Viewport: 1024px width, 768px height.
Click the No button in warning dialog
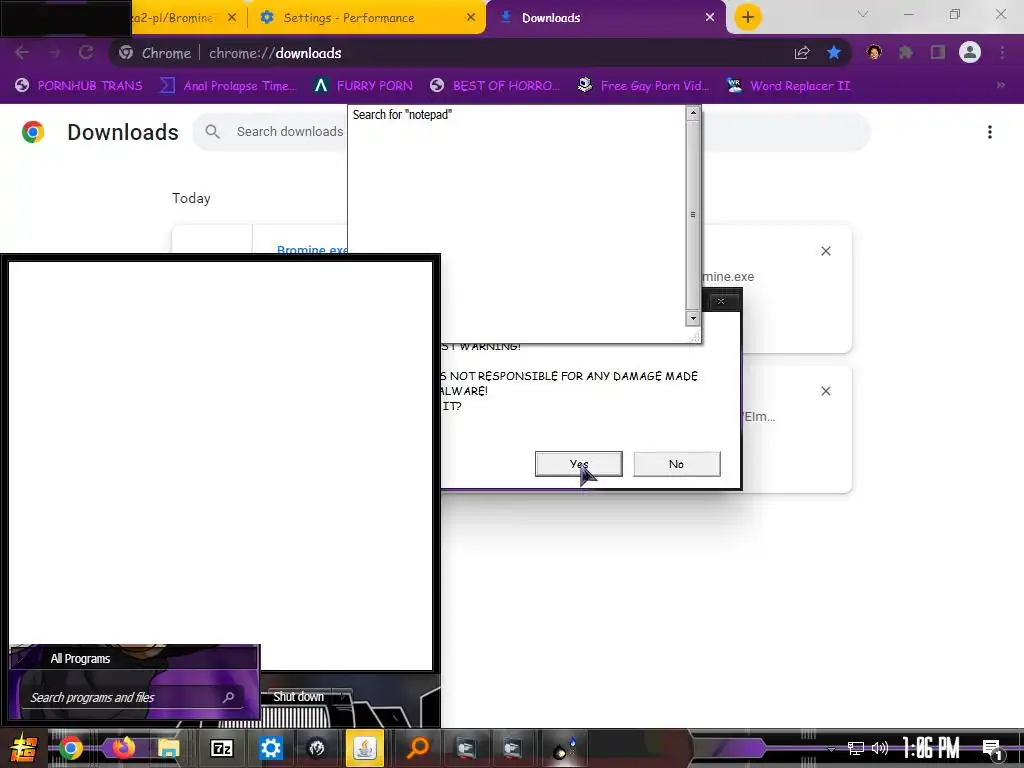[x=677, y=464]
